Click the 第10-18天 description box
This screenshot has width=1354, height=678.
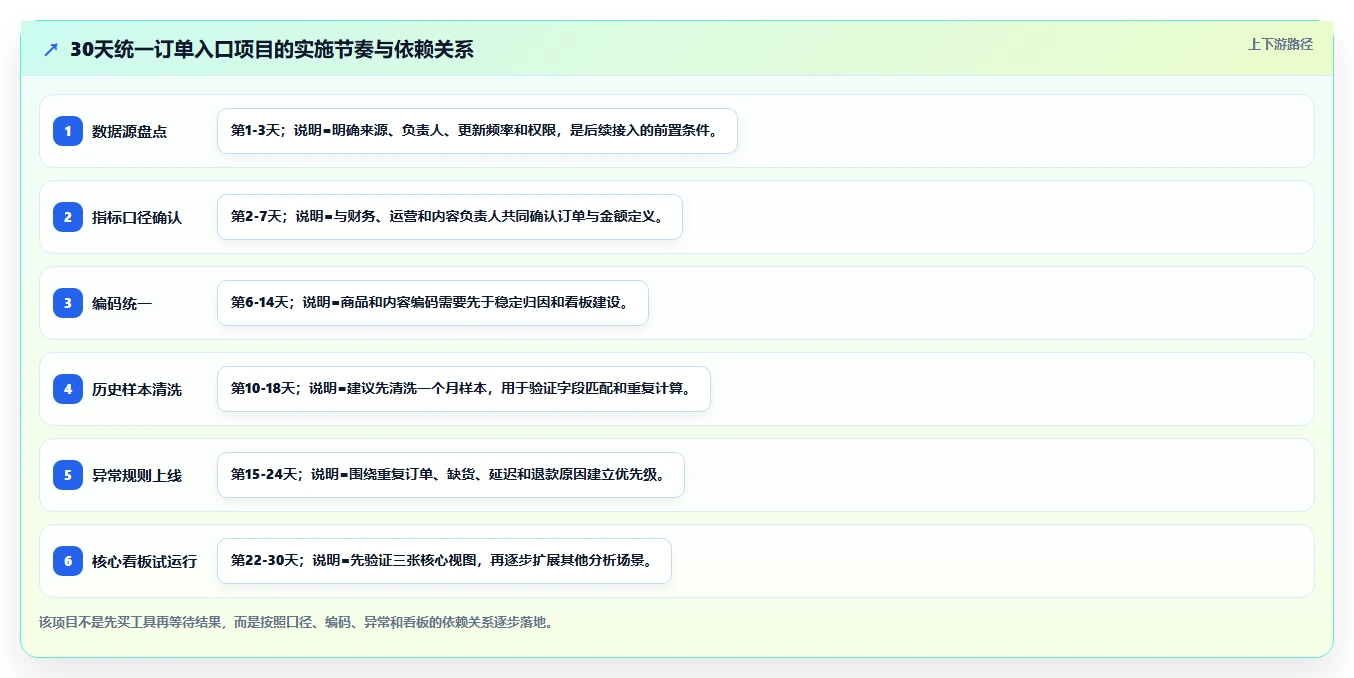(464, 389)
